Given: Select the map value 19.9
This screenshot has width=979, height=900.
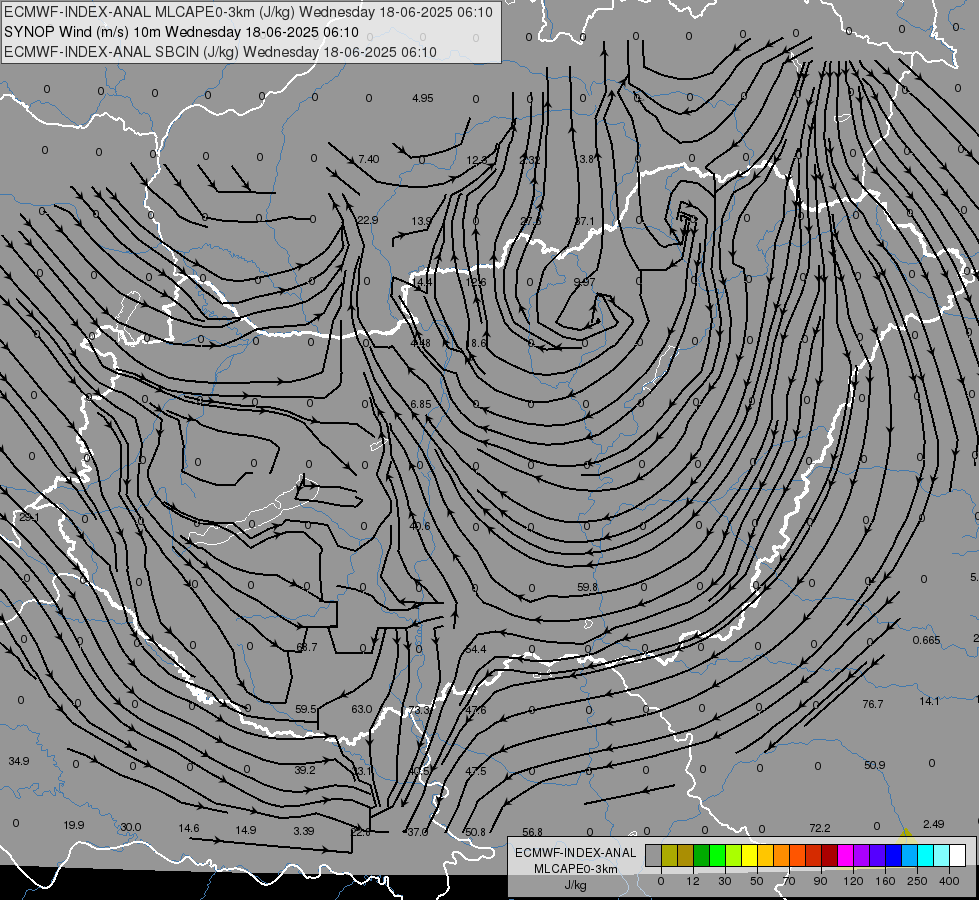Looking at the screenshot, I should coord(74,825).
